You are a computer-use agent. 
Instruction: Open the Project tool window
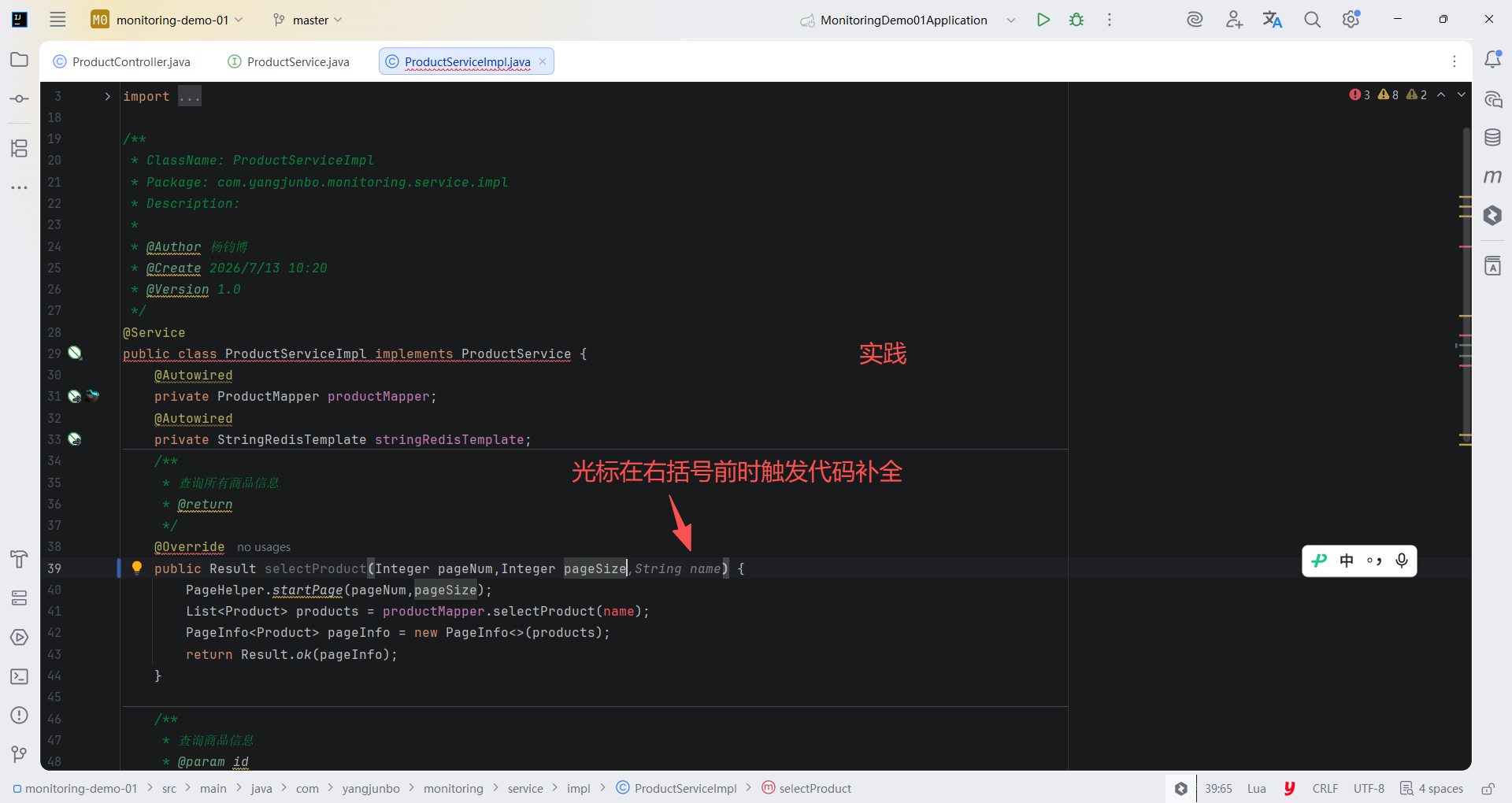[20, 60]
